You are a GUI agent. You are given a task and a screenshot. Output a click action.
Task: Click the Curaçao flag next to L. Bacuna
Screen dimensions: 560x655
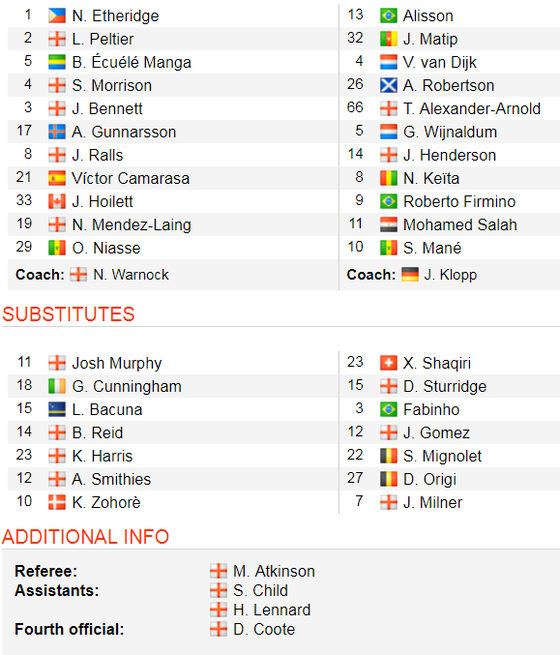click(57, 409)
